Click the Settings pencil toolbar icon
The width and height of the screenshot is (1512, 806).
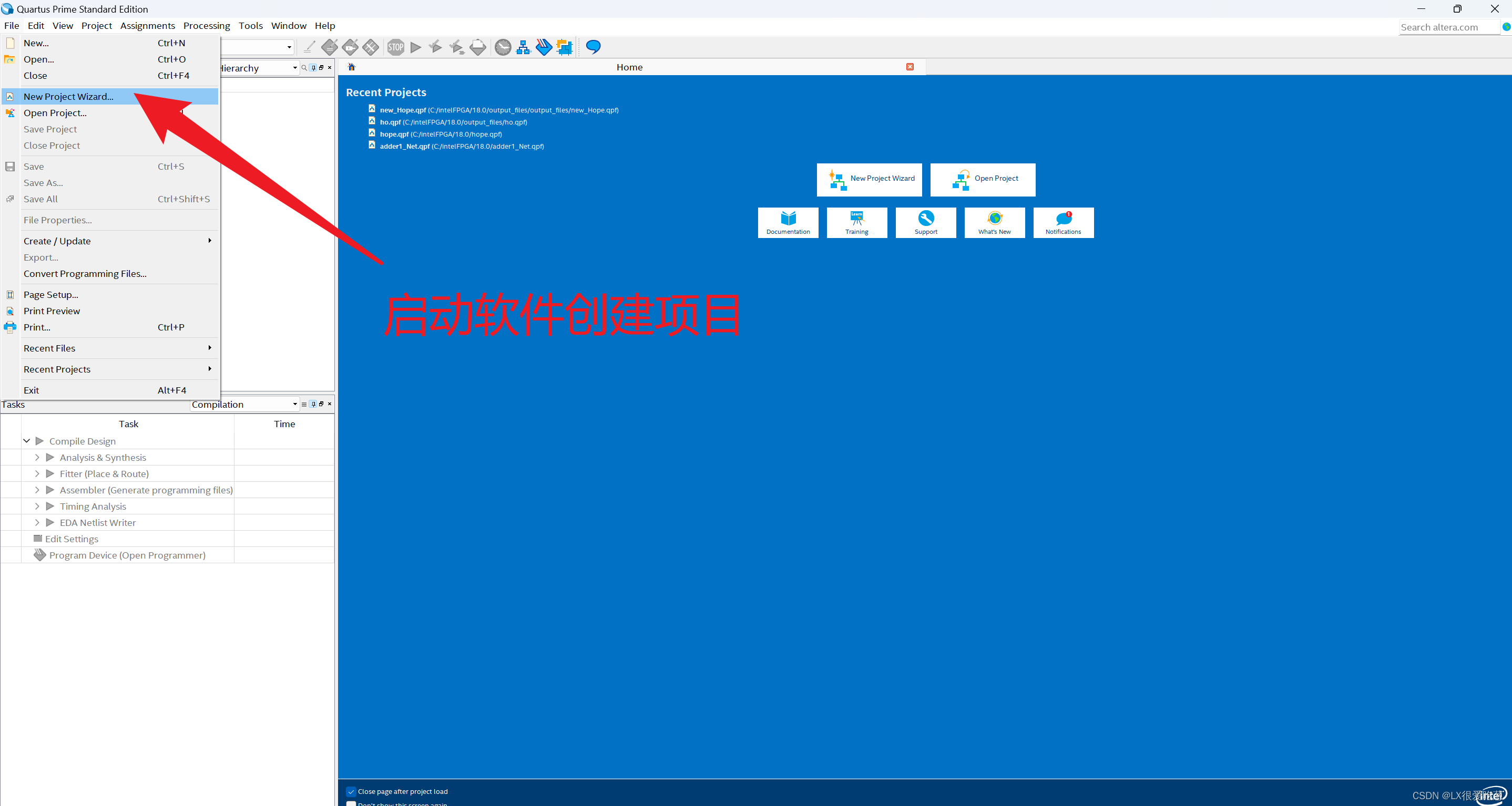tap(310, 47)
